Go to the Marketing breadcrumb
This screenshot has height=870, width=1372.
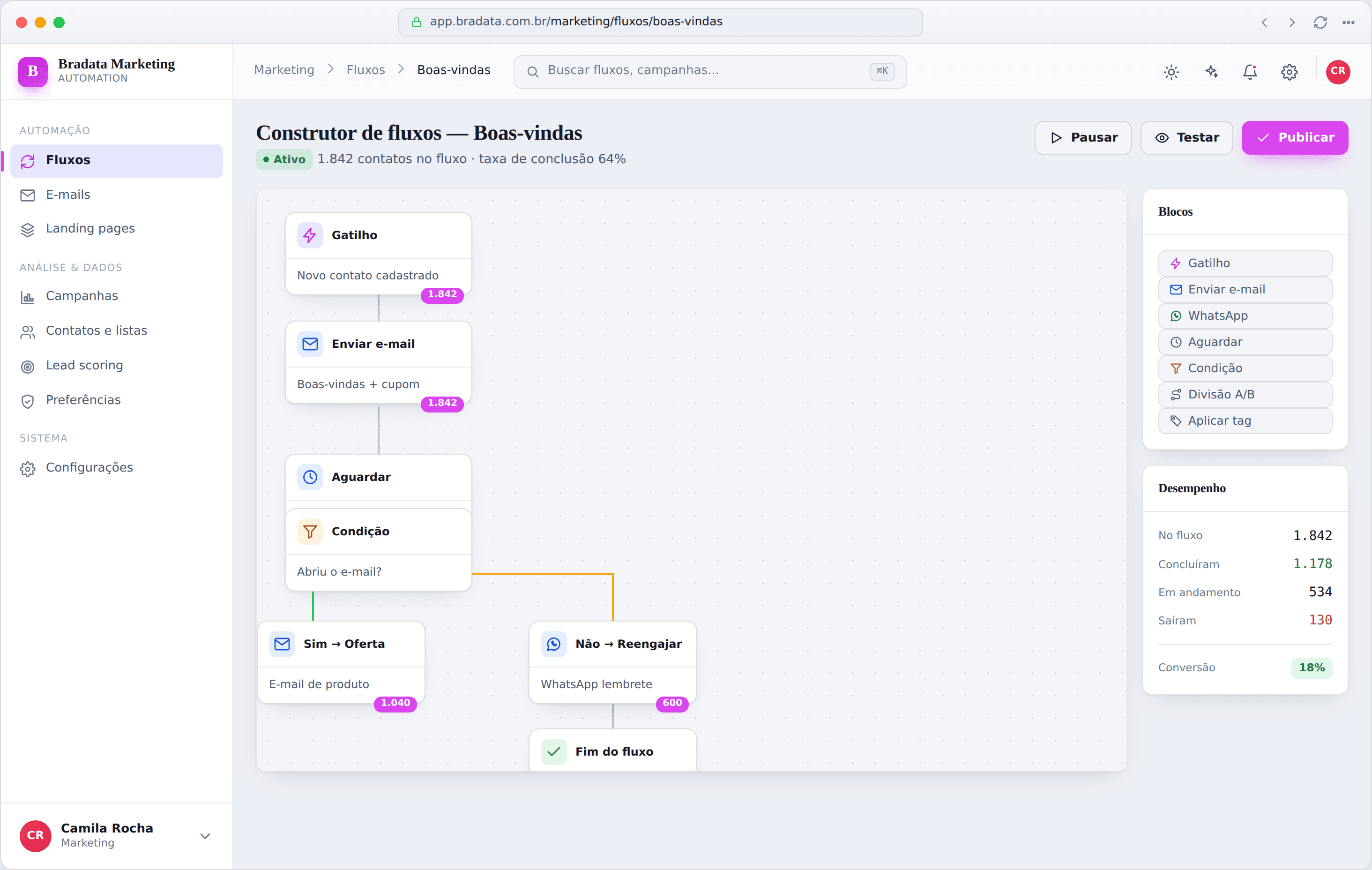284,69
